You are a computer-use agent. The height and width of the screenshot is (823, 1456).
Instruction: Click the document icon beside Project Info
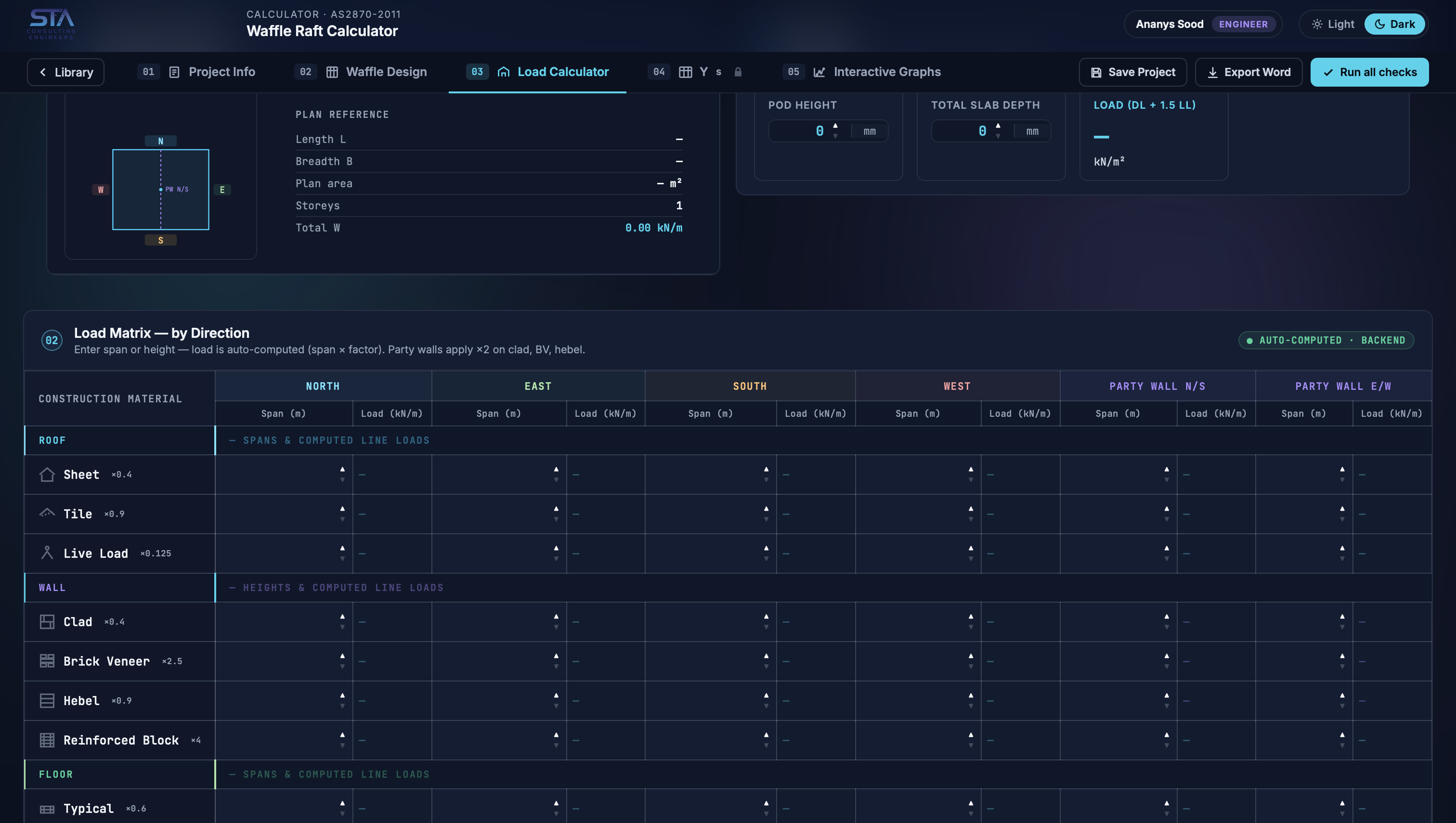[x=174, y=72]
